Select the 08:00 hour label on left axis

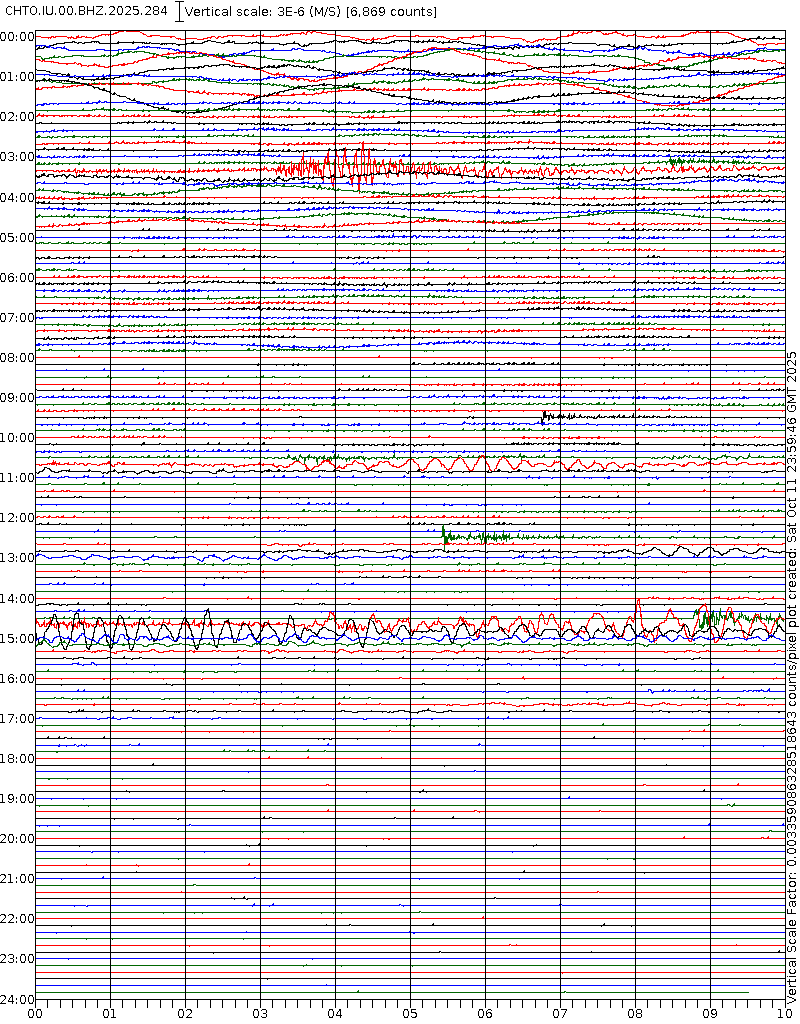pos(18,357)
